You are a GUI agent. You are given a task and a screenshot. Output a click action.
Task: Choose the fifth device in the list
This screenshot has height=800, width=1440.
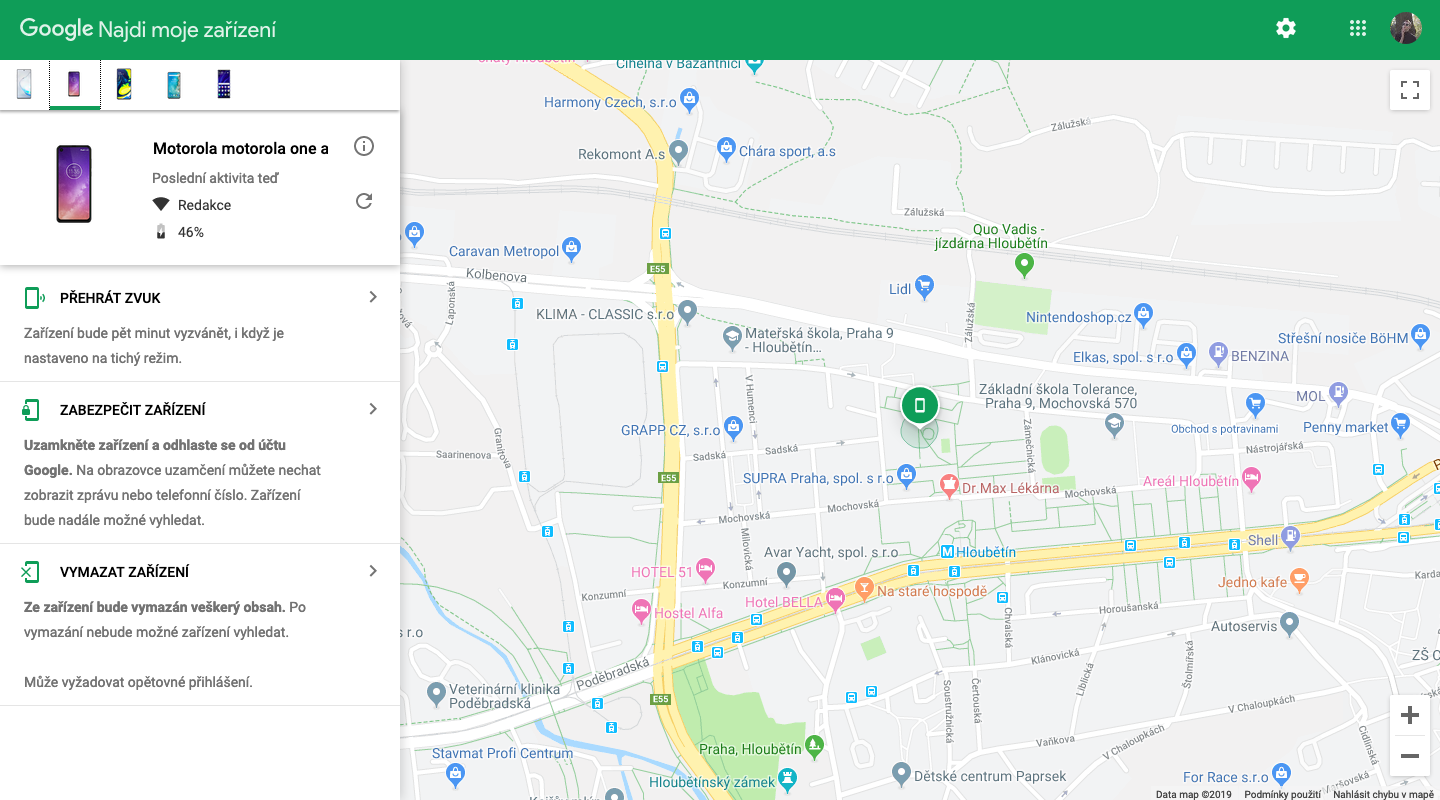tap(224, 85)
